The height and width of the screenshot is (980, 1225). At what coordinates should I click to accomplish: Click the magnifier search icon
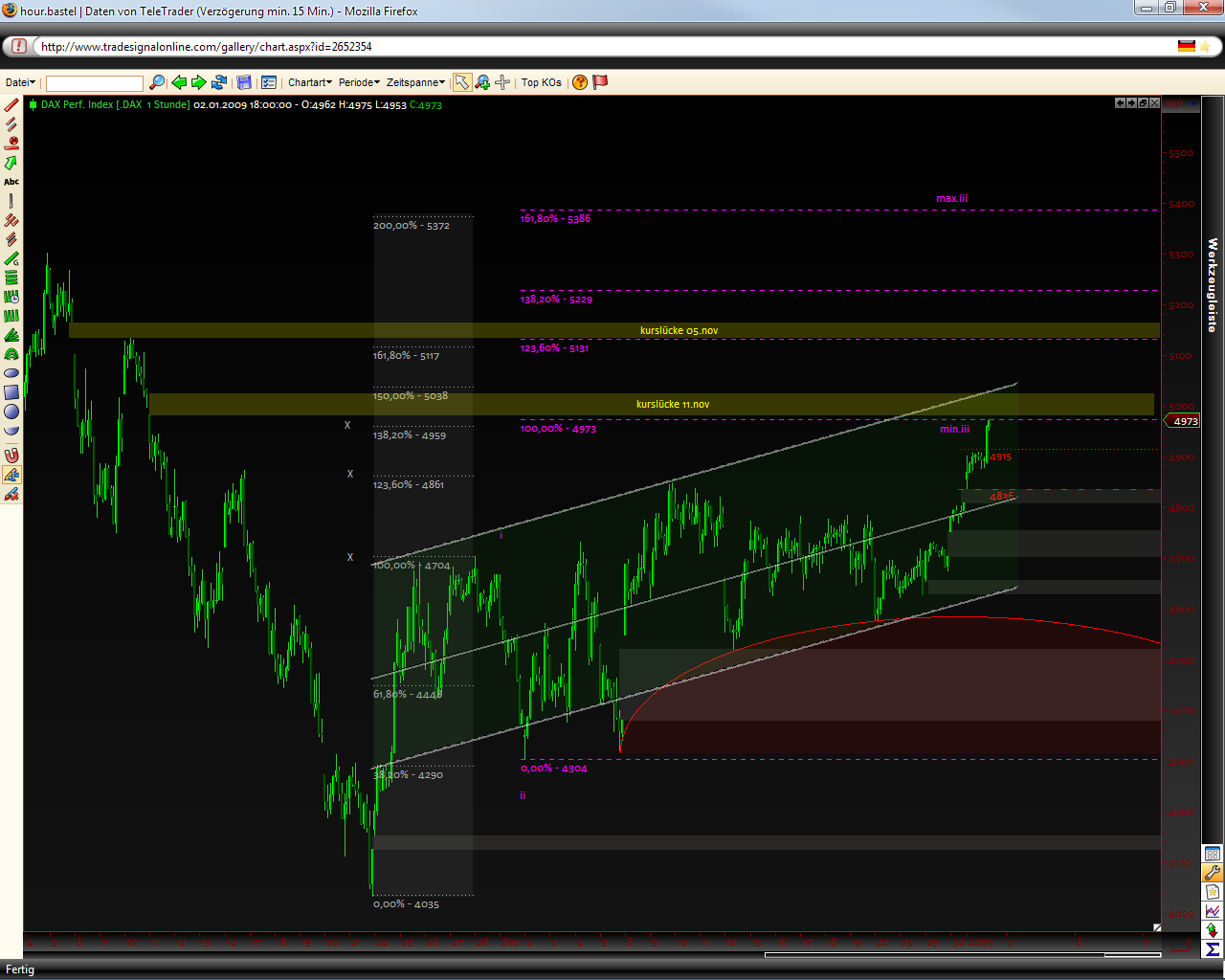(x=157, y=82)
